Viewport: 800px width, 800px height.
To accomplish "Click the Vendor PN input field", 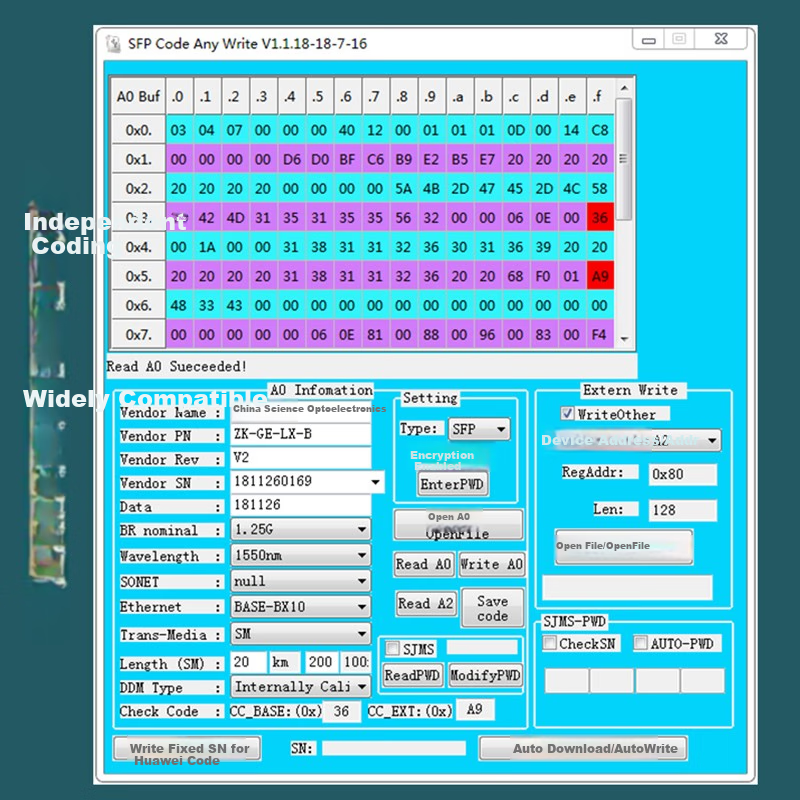I will click(300, 435).
